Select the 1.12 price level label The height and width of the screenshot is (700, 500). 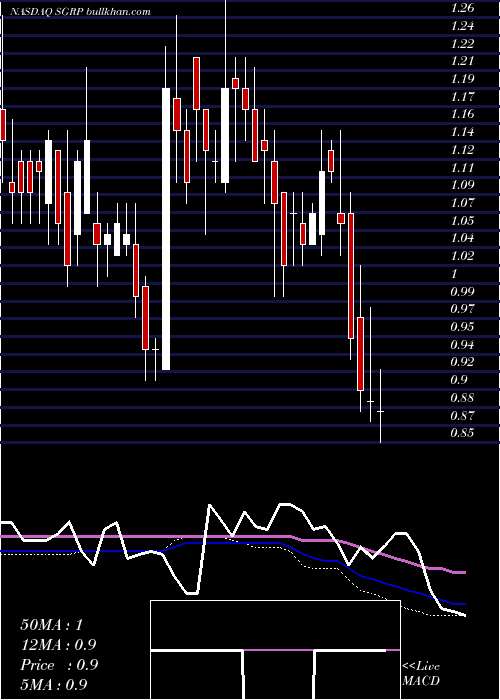tap(462, 149)
